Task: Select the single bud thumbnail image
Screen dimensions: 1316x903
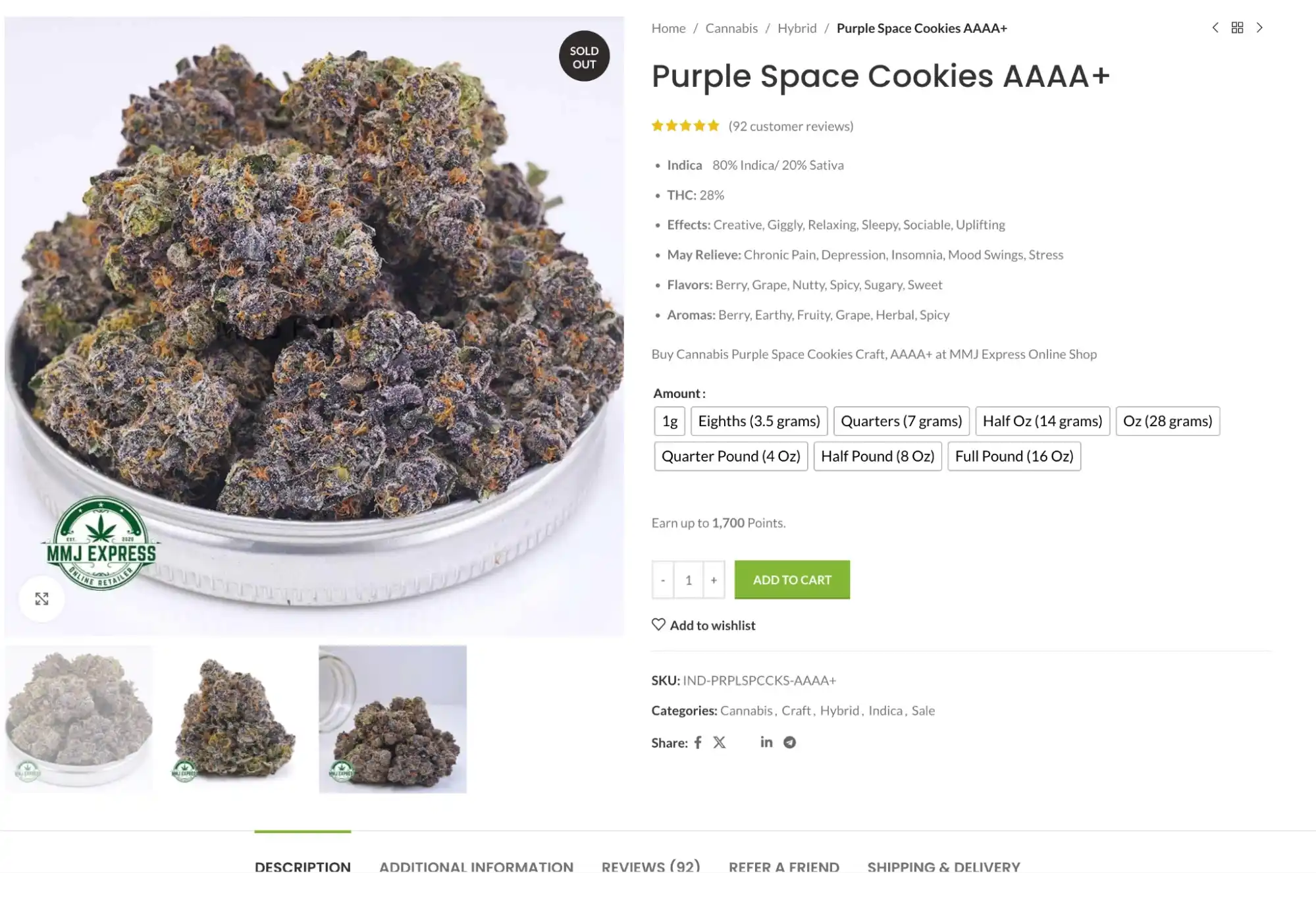Action: point(236,719)
